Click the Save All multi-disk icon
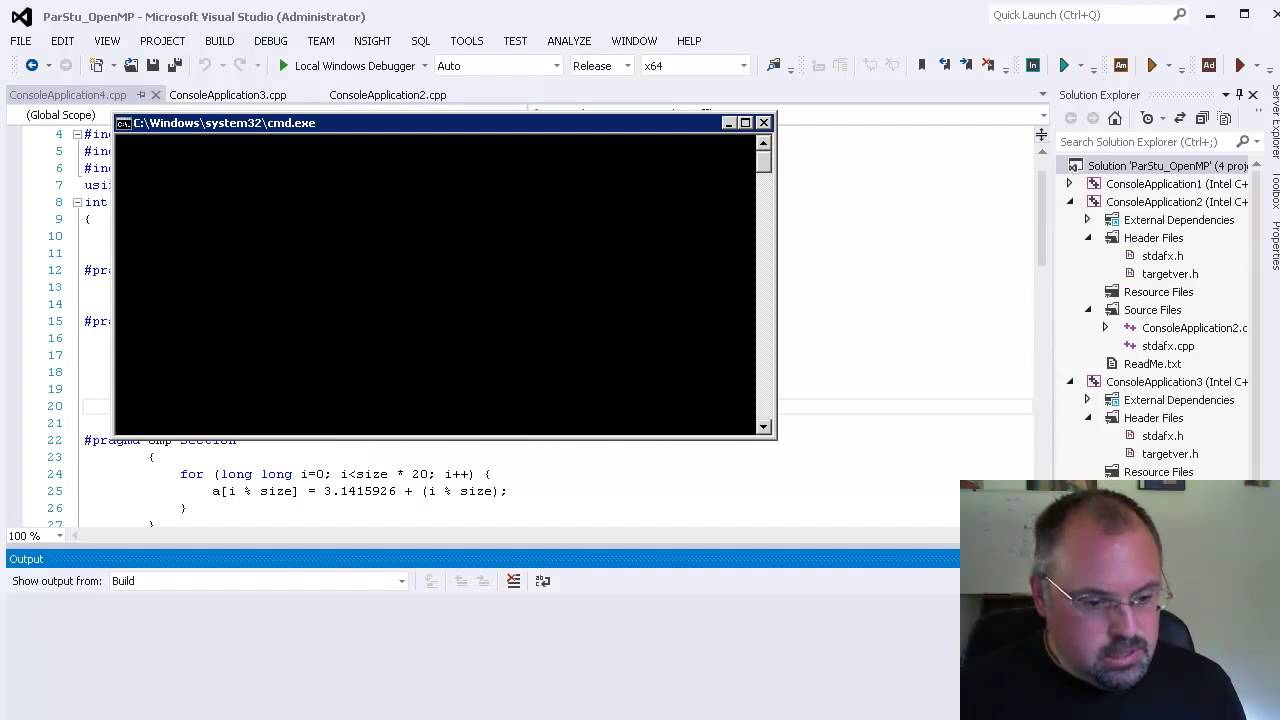Viewport: 1280px width, 720px height. 175,65
